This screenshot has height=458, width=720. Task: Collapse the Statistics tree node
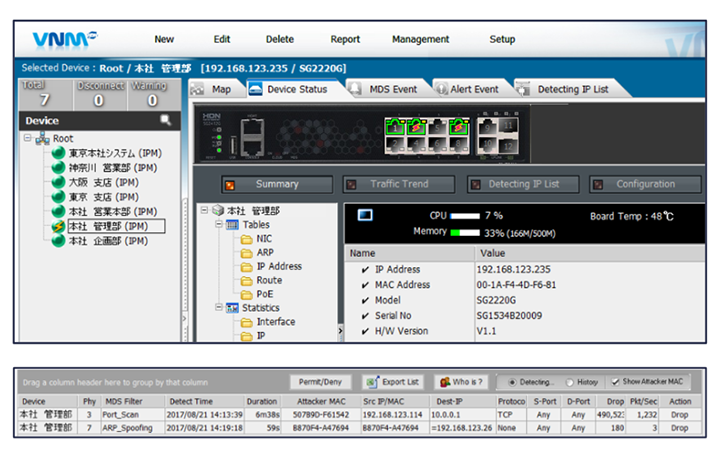click(219, 308)
